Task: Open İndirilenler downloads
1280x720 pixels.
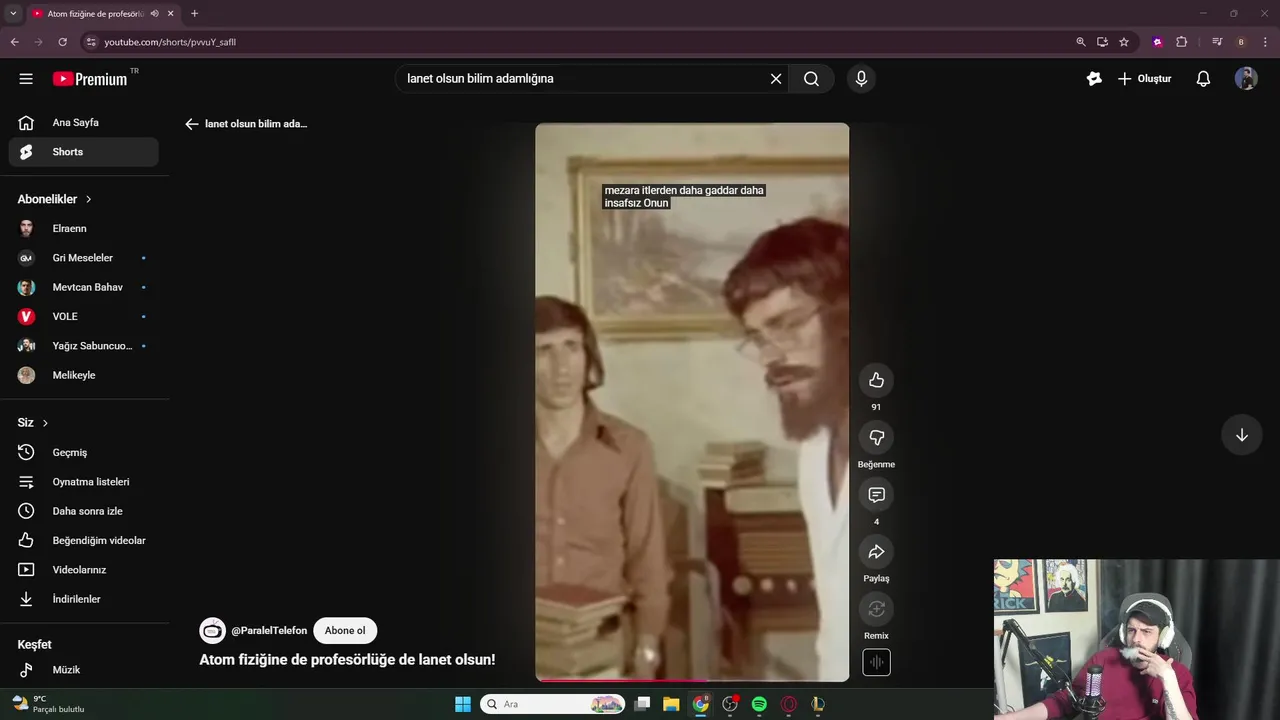Action: point(84,599)
